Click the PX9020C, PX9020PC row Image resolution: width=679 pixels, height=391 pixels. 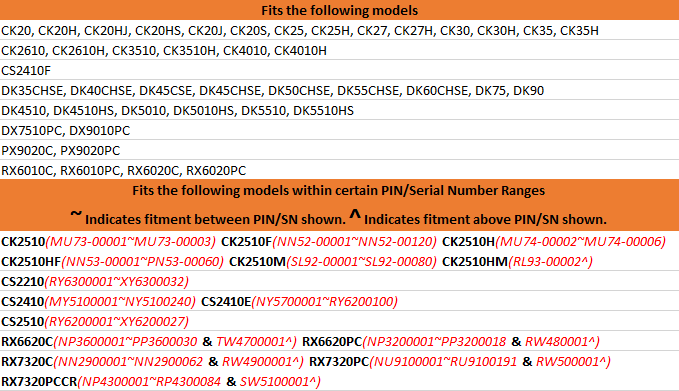[x=340, y=150]
